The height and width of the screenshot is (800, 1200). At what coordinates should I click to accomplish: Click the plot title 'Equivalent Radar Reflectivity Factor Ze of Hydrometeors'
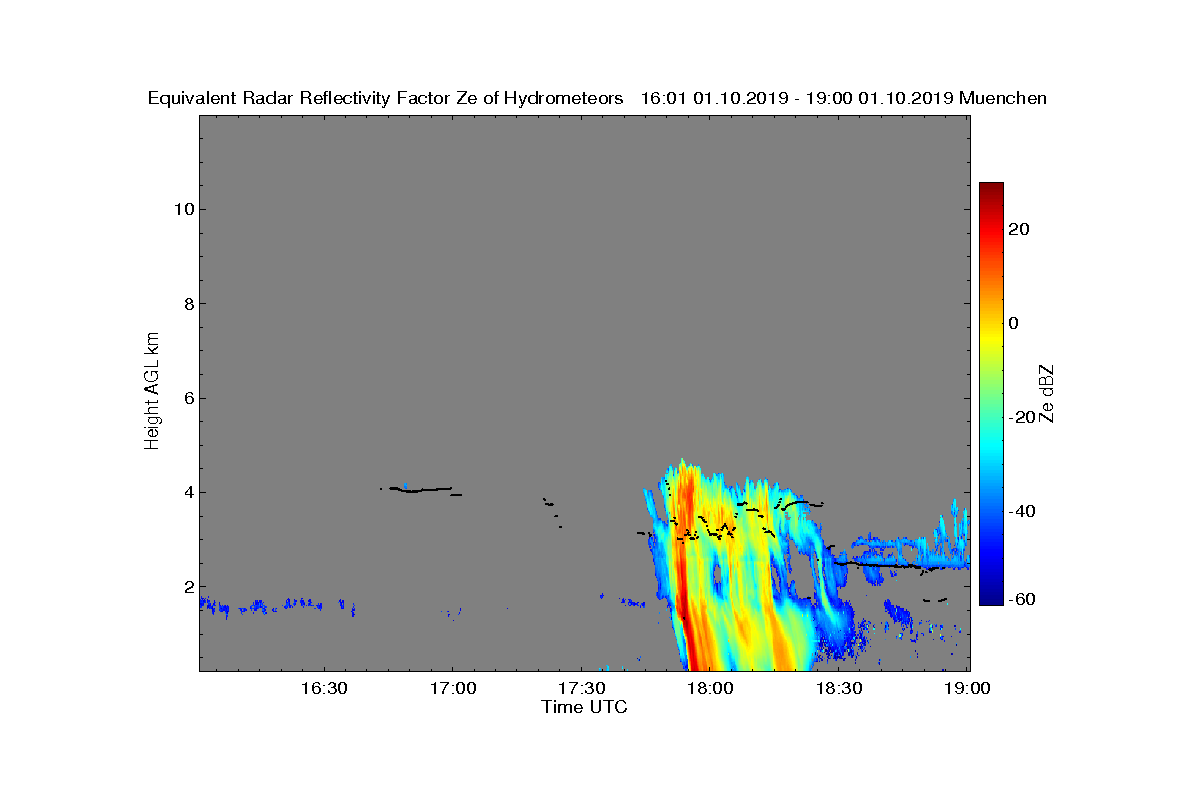coord(385,99)
